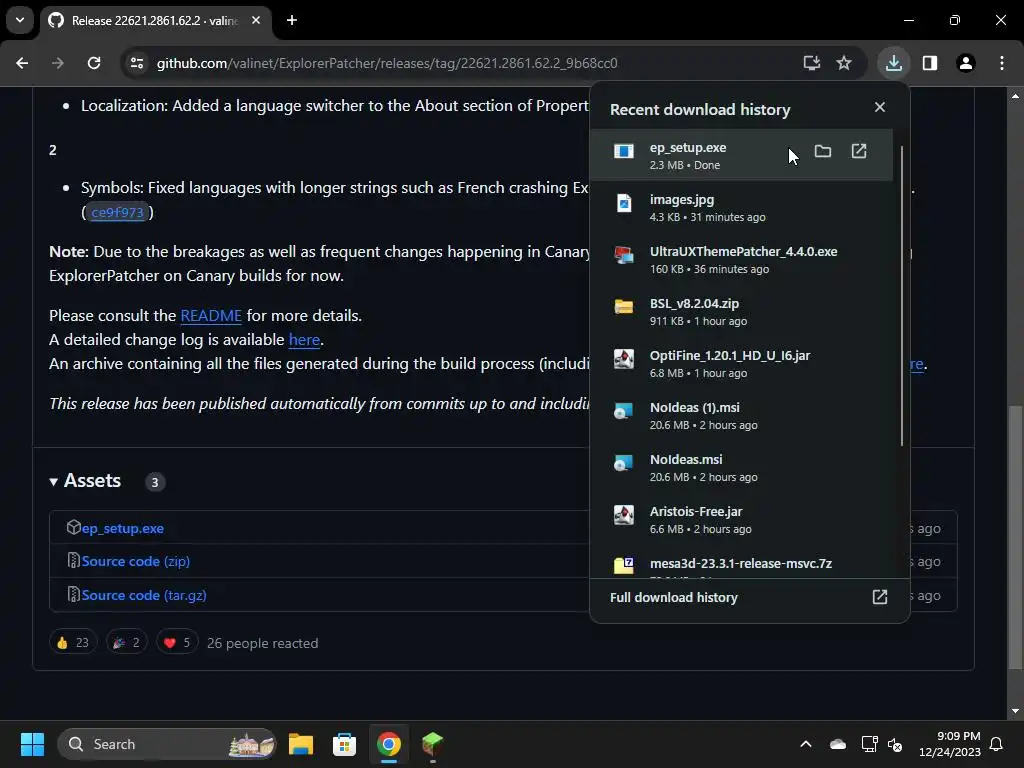Open the Chrome profile avatar

click(966, 63)
